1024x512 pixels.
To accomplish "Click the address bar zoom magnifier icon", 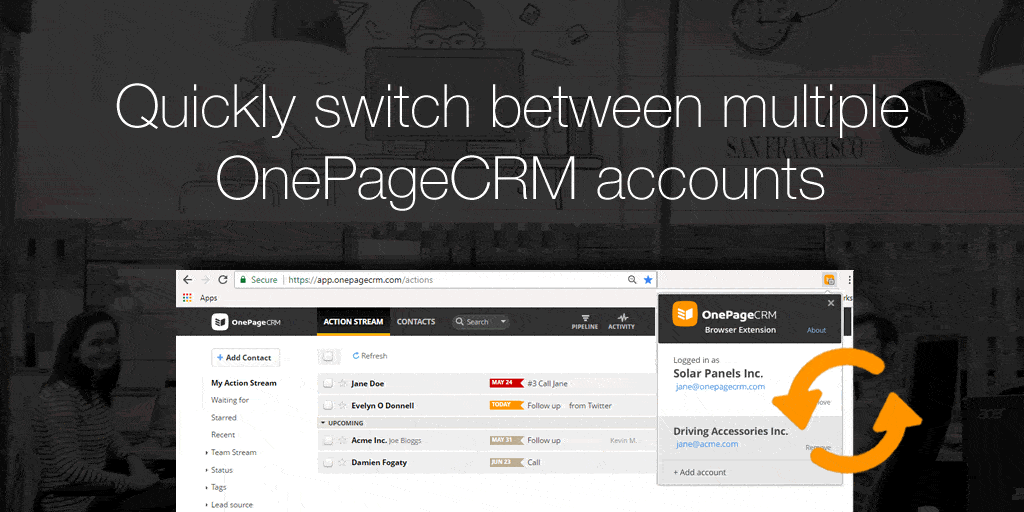I will pyautogui.click(x=632, y=280).
